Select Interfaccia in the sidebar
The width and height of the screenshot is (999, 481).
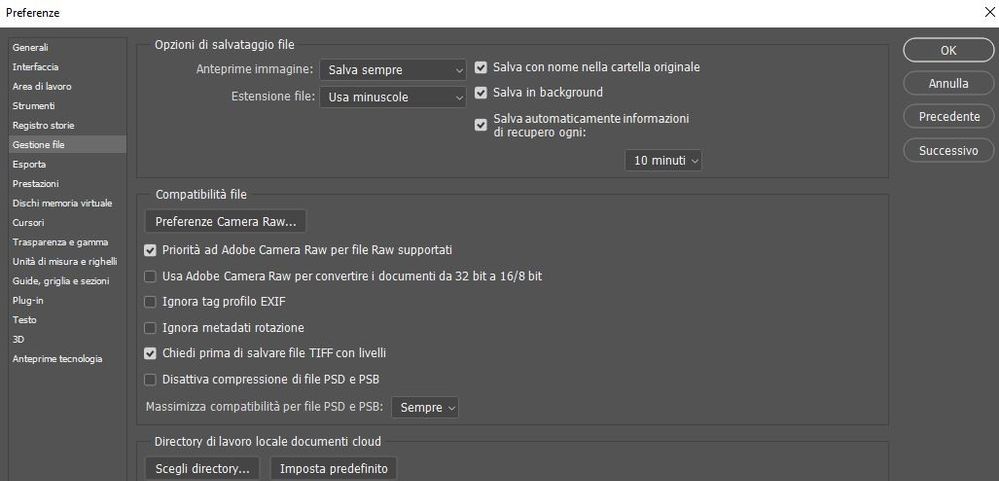click(x=67, y=67)
